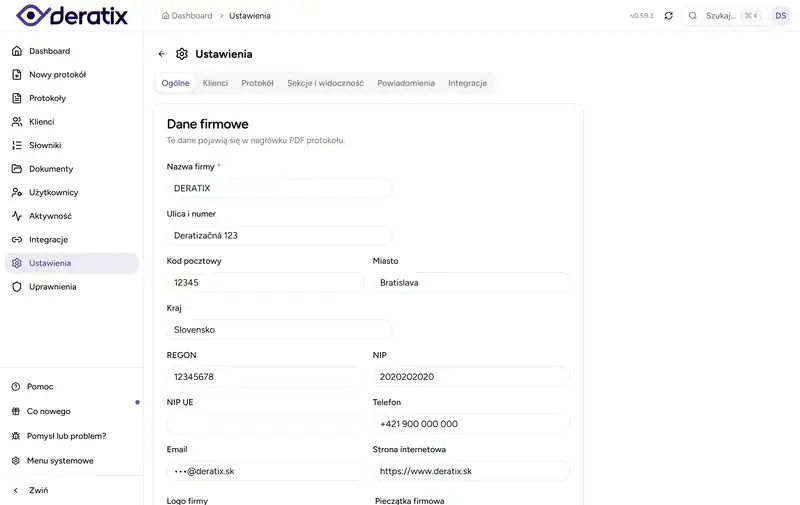The image size is (800, 505).
Task: Select the Ogólne tab
Action: point(176,83)
